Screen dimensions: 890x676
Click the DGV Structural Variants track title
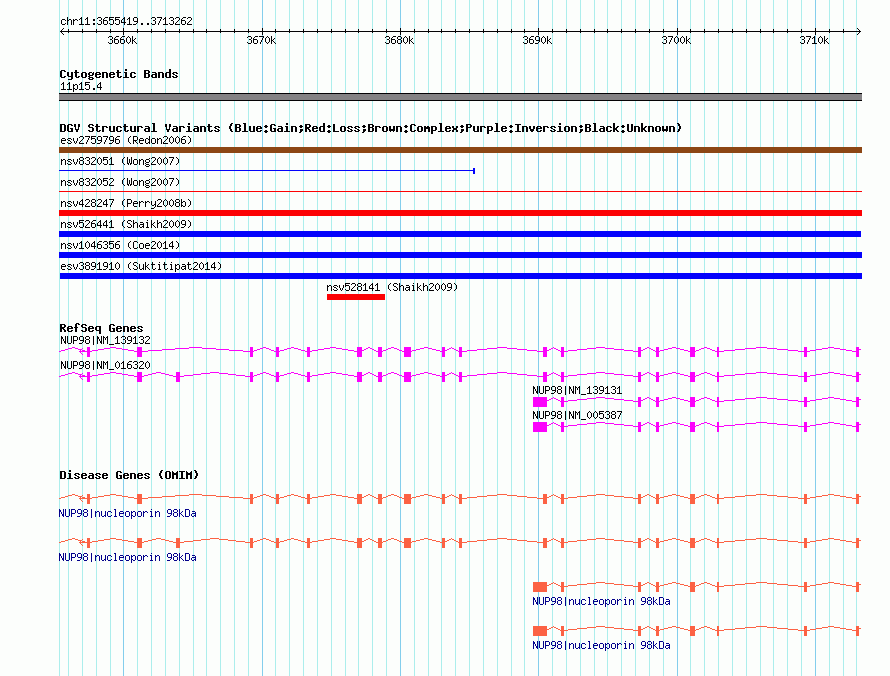pyautogui.click(x=370, y=128)
